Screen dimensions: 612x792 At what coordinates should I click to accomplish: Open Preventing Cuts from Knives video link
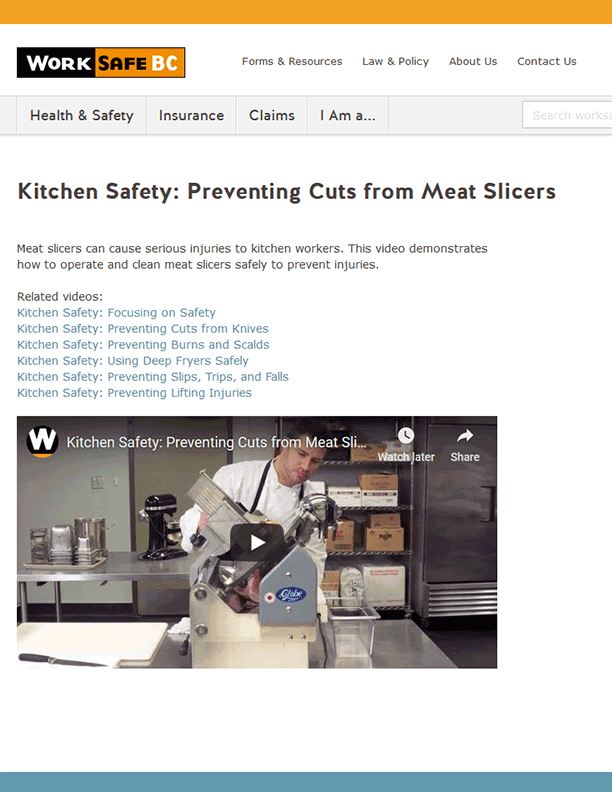click(x=143, y=329)
